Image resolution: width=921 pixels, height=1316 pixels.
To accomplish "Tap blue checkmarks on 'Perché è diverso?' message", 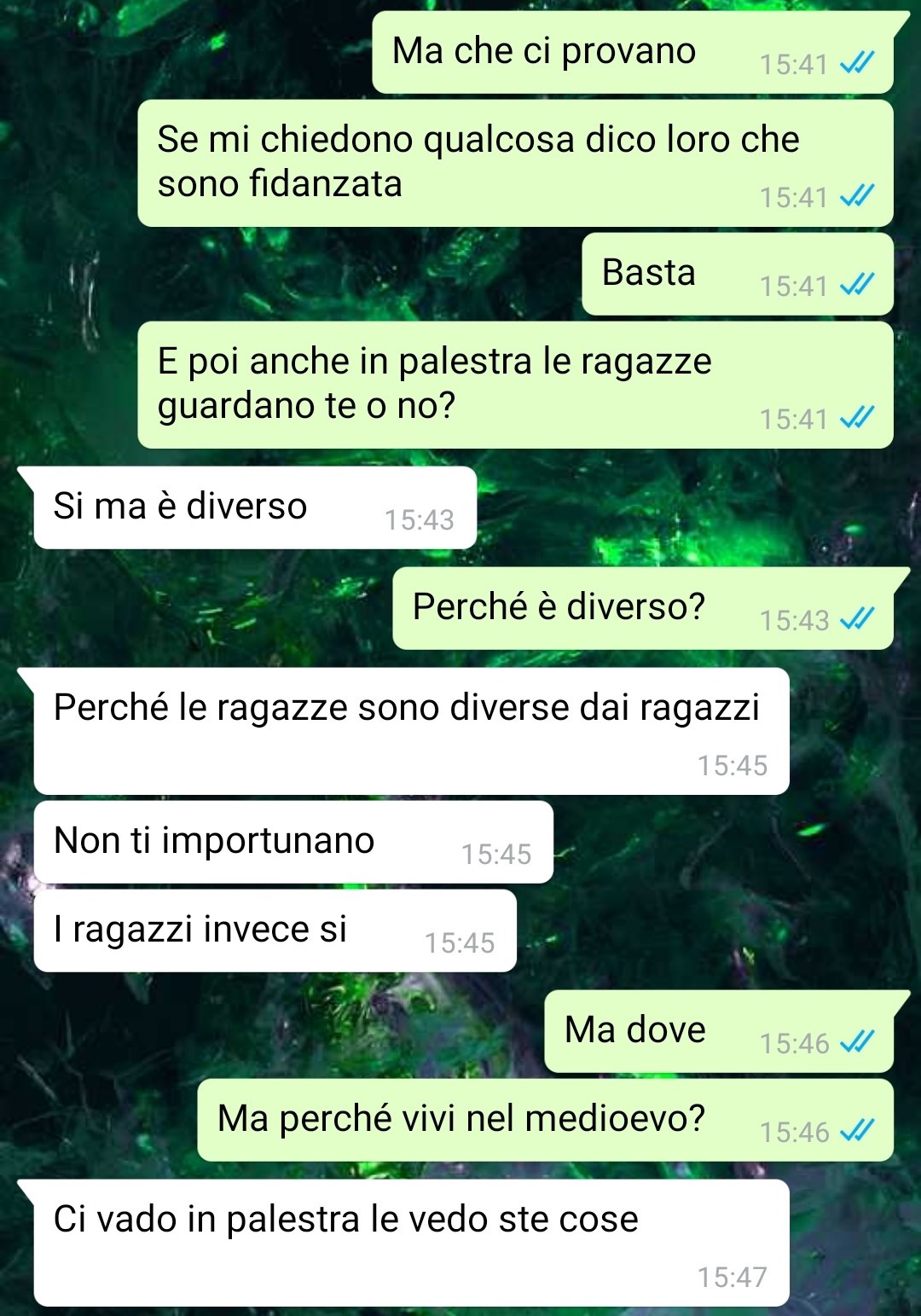I will [x=857, y=619].
